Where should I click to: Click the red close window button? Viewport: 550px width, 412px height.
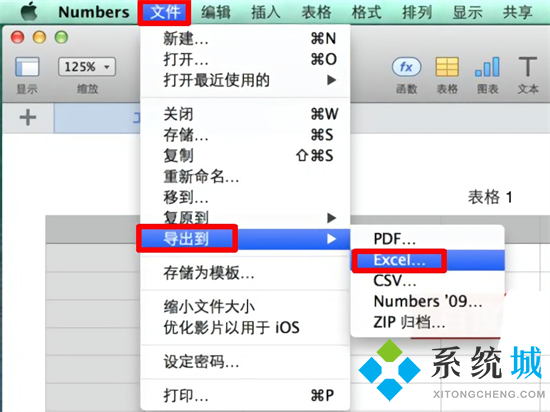pyautogui.click(x=18, y=37)
